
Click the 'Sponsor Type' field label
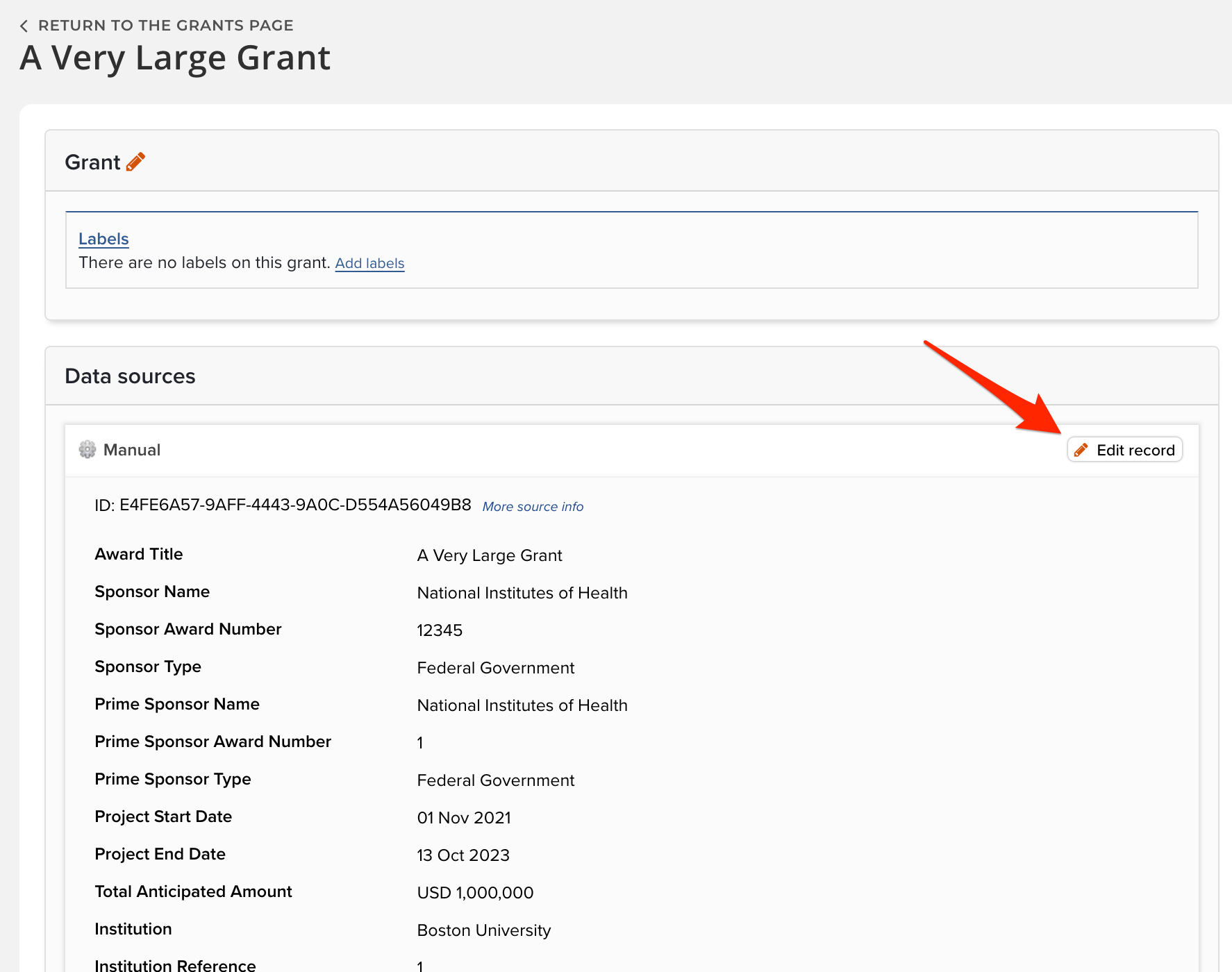[148, 667]
